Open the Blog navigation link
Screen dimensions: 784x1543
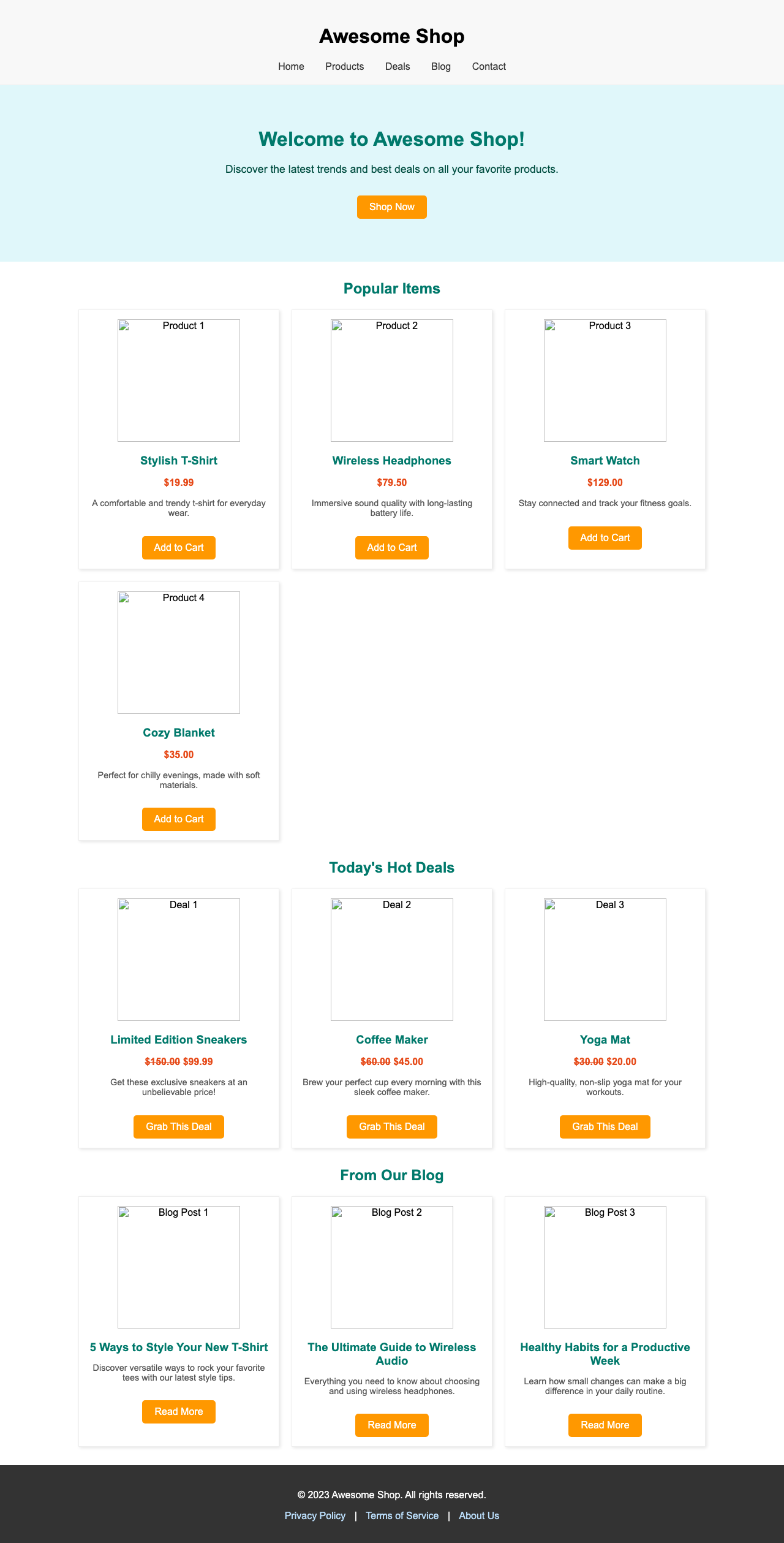coord(440,66)
